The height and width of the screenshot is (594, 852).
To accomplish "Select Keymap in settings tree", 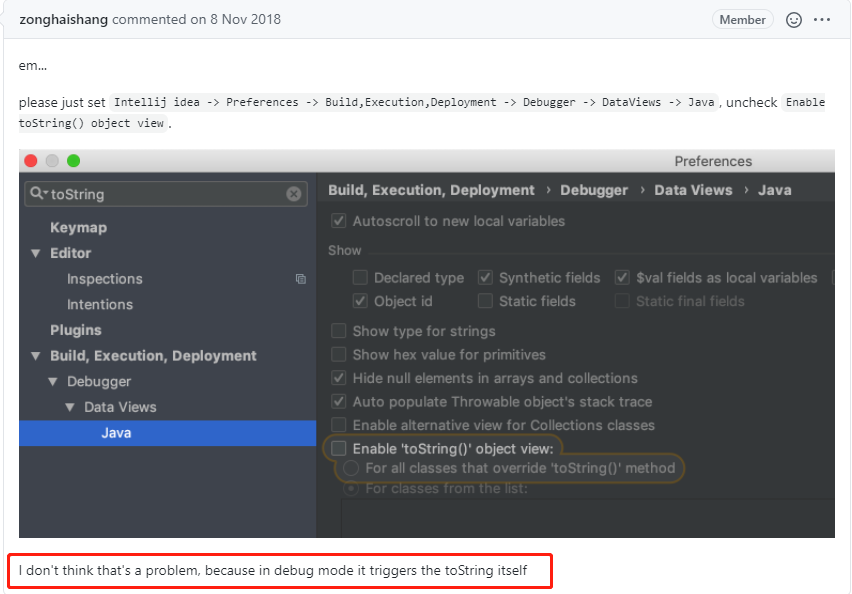I will pyautogui.click(x=78, y=228).
